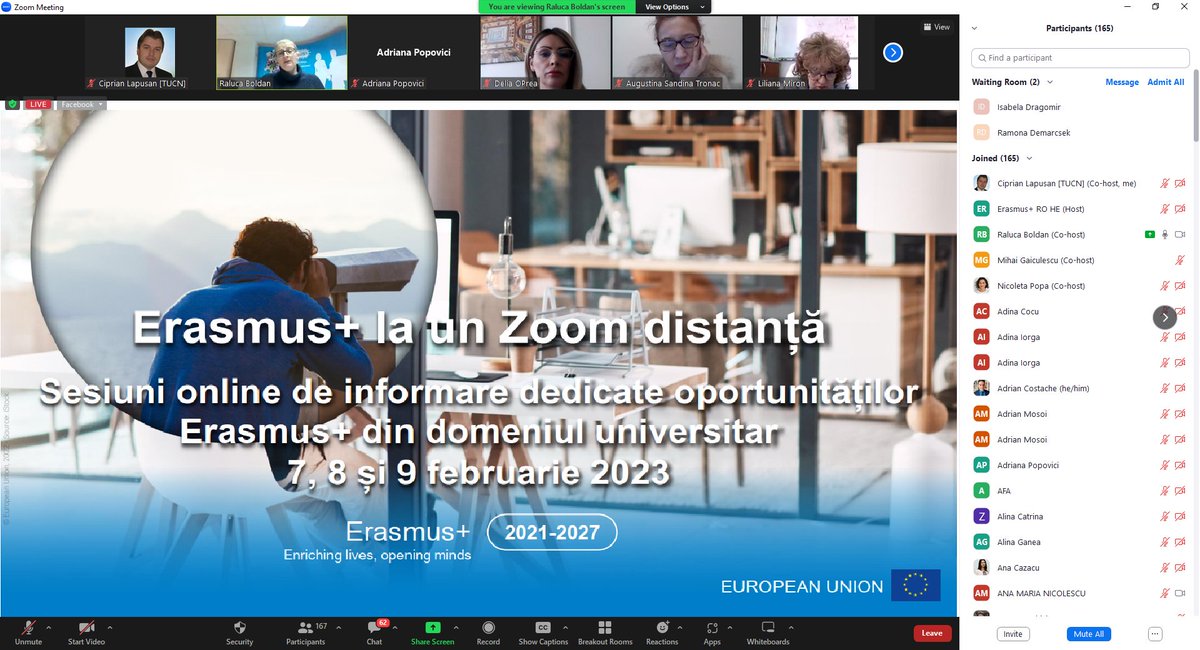Viewport: 1200px width, 650px height.
Task: Toggle Erasmus+ RO HE microphone icon in list
Action: (x=1164, y=209)
